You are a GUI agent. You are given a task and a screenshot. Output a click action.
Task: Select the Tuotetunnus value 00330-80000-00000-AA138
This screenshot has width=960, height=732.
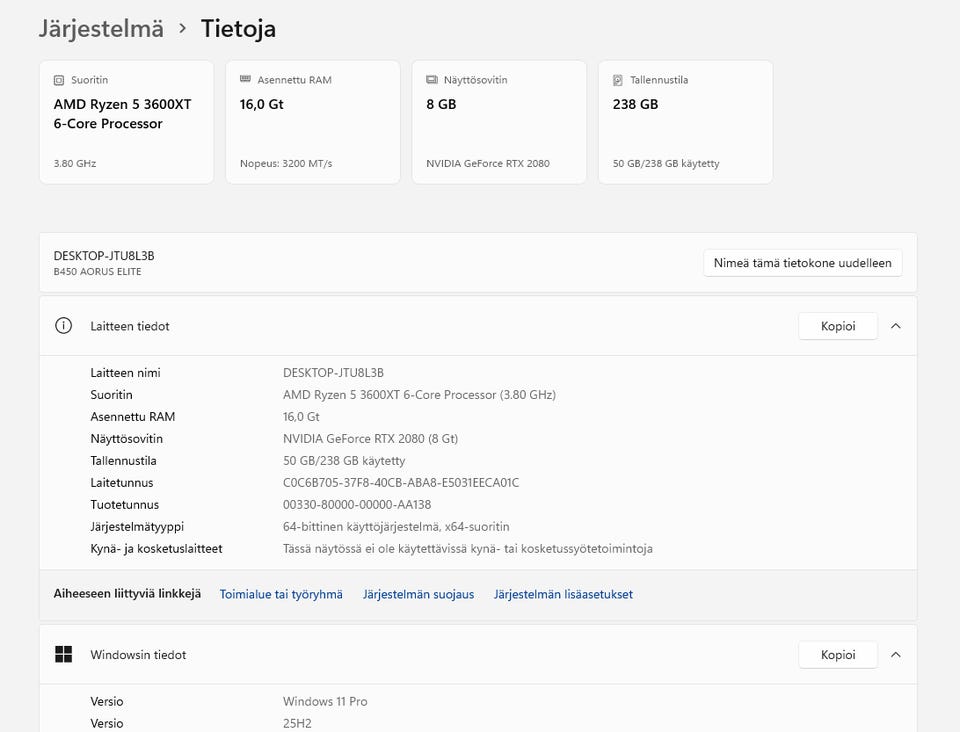tap(357, 504)
